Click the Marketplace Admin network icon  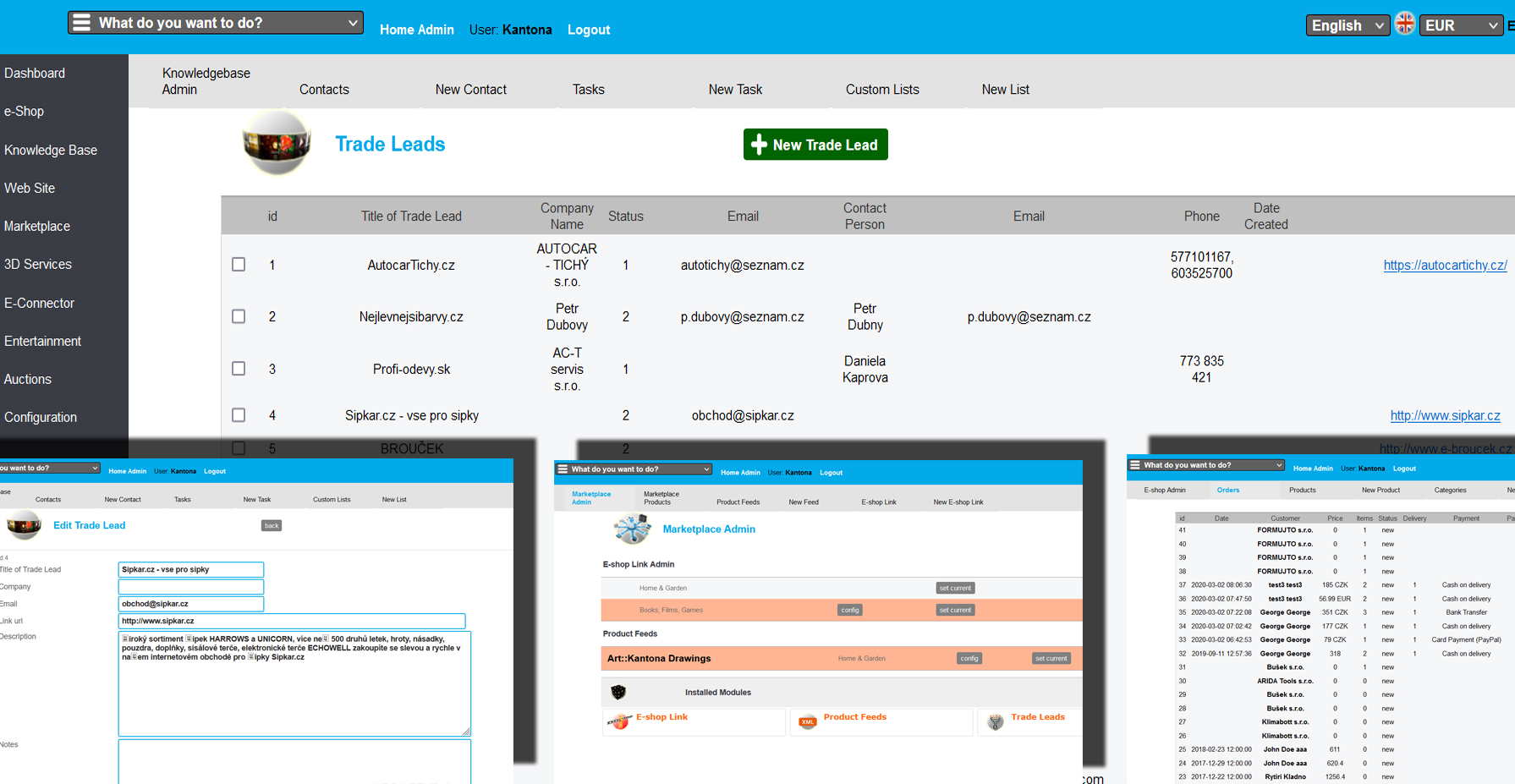(x=632, y=529)
